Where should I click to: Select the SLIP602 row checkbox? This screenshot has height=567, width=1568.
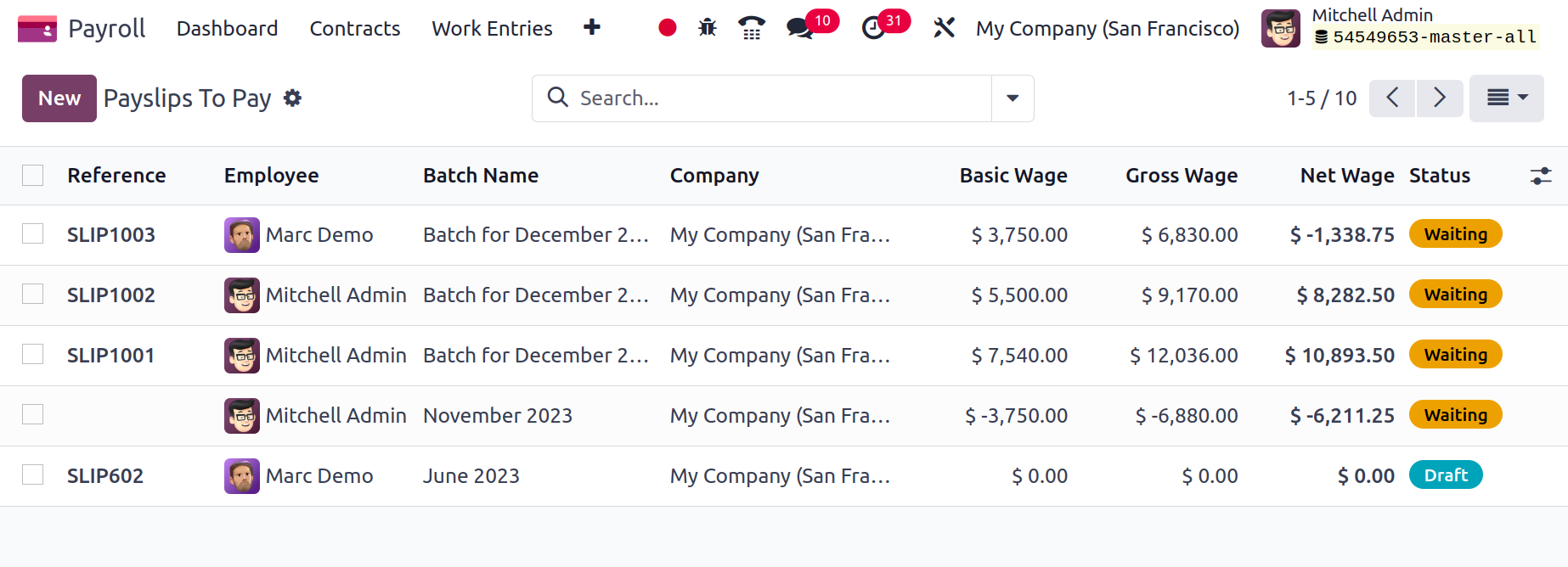33,475
